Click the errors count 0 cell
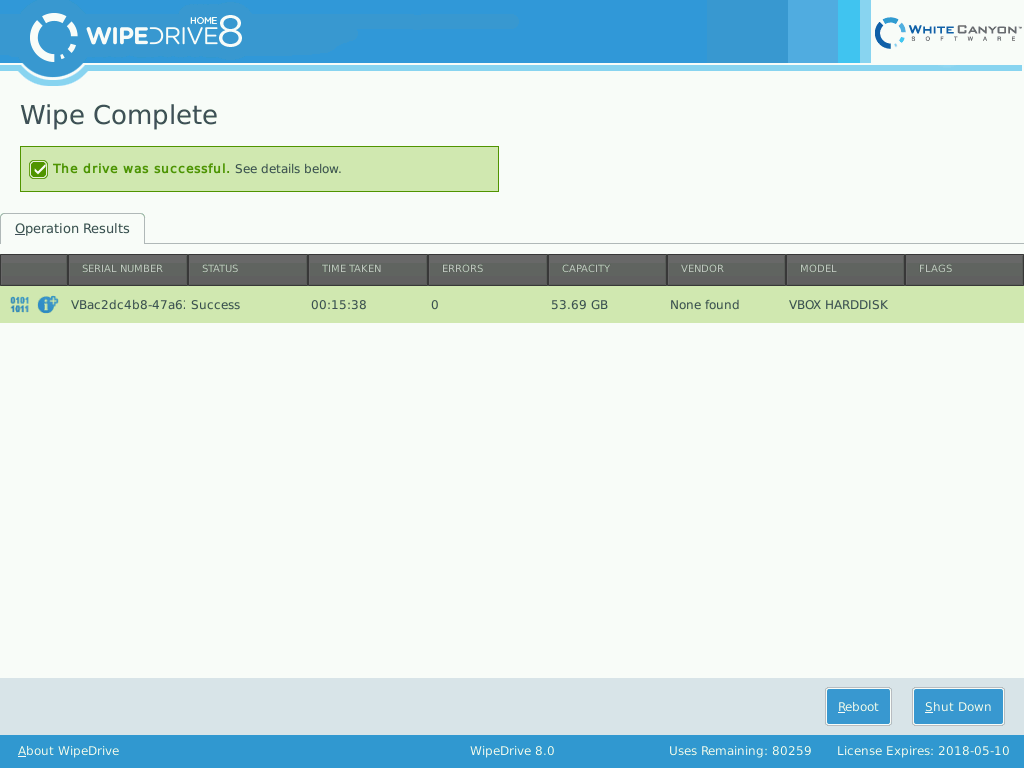Image resolution: width=1024 pixels, height=768 pixels. [x=488, y=305]
